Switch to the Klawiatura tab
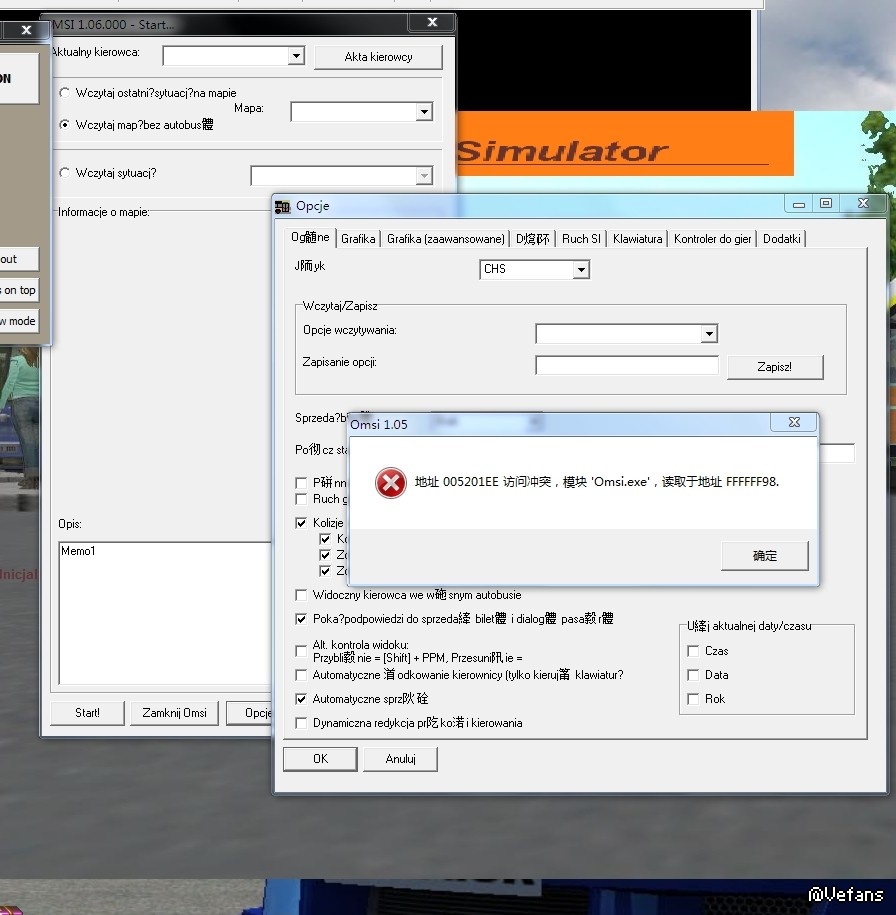 click(x=637, y=239)
